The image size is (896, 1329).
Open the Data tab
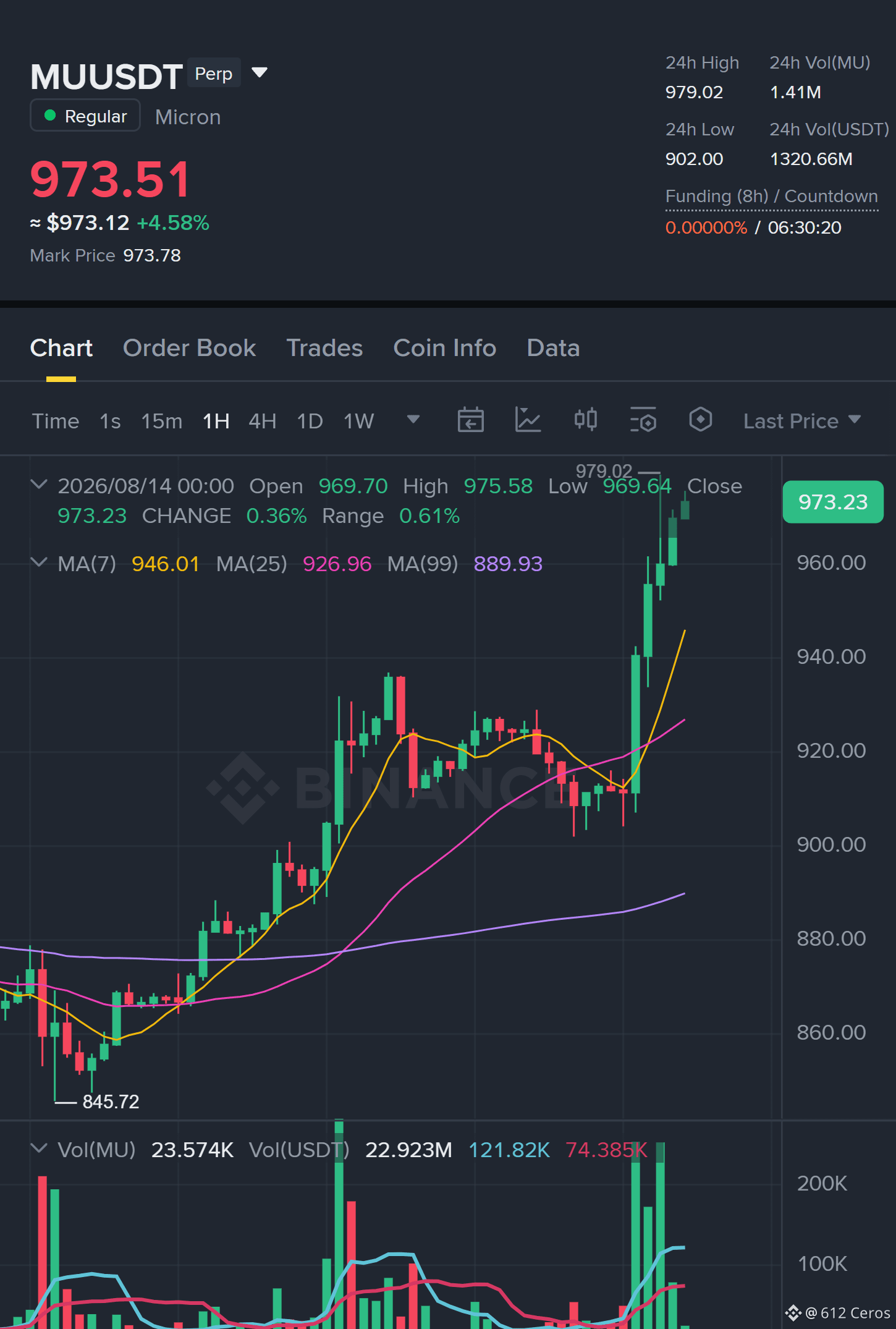pyautogui.click(x=553, y=348)
